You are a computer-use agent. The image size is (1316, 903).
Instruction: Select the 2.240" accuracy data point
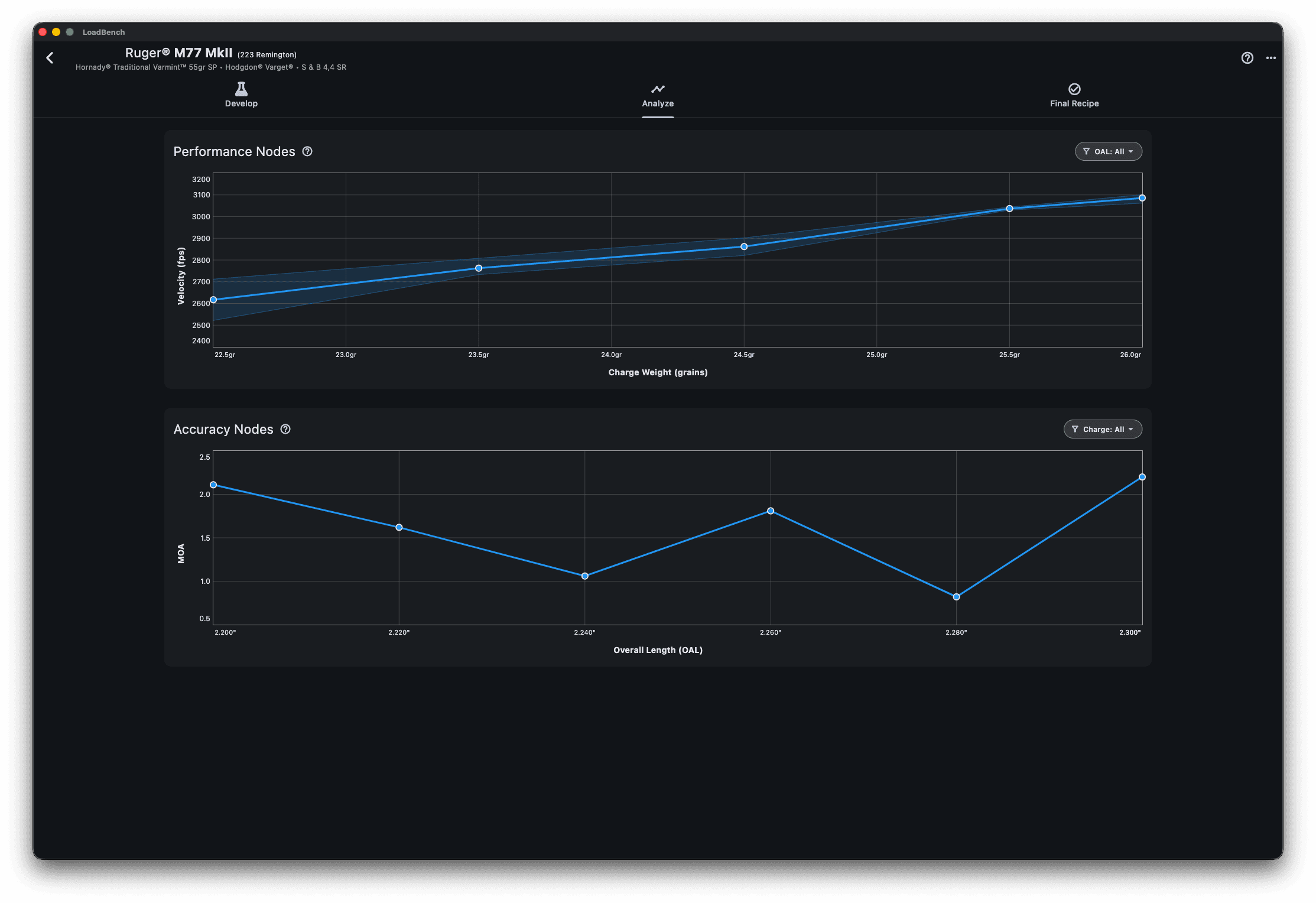pos(584,576)
